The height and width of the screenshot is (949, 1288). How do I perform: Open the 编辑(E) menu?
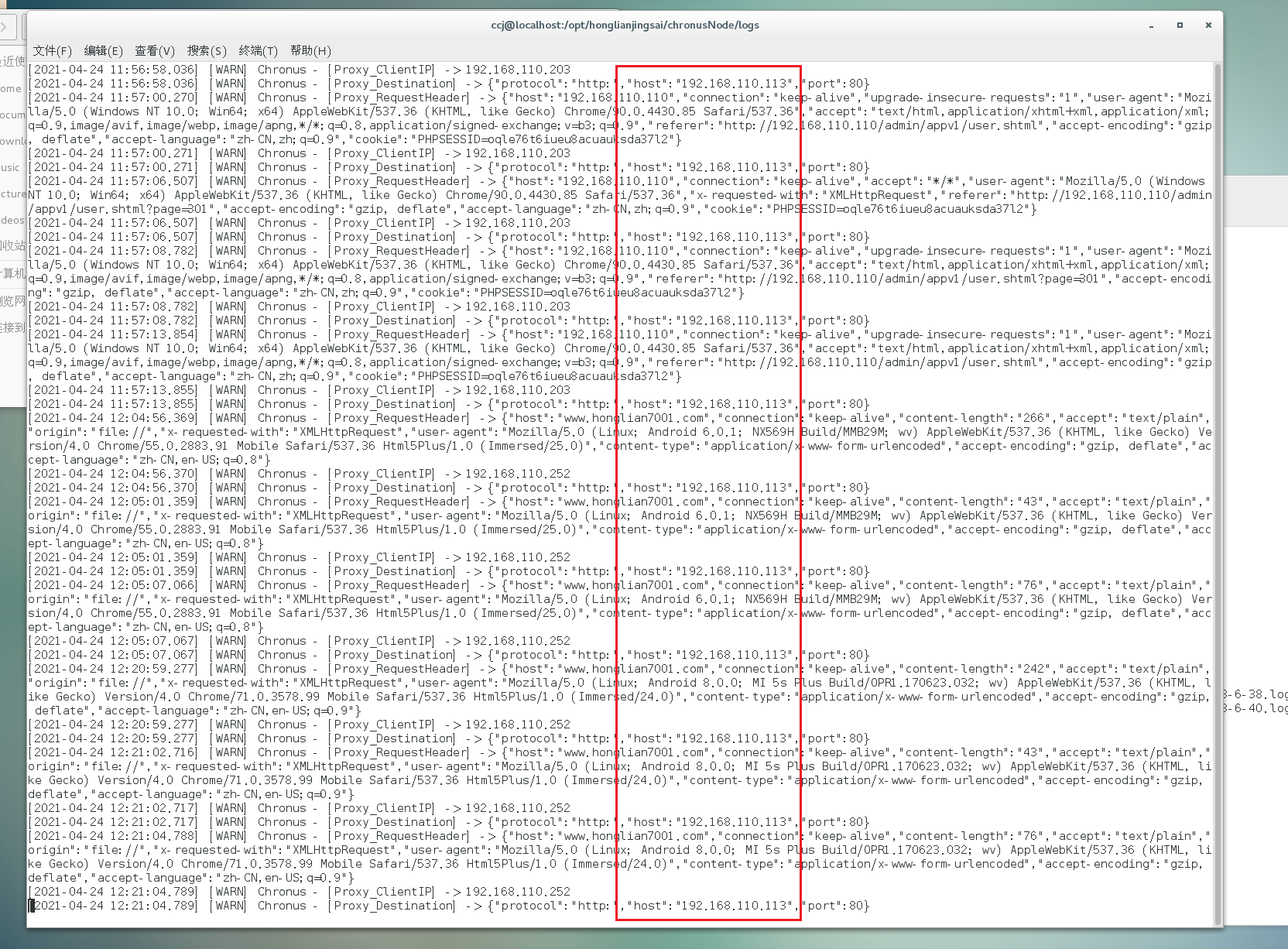pyautogui.click(x=103, y=50)
